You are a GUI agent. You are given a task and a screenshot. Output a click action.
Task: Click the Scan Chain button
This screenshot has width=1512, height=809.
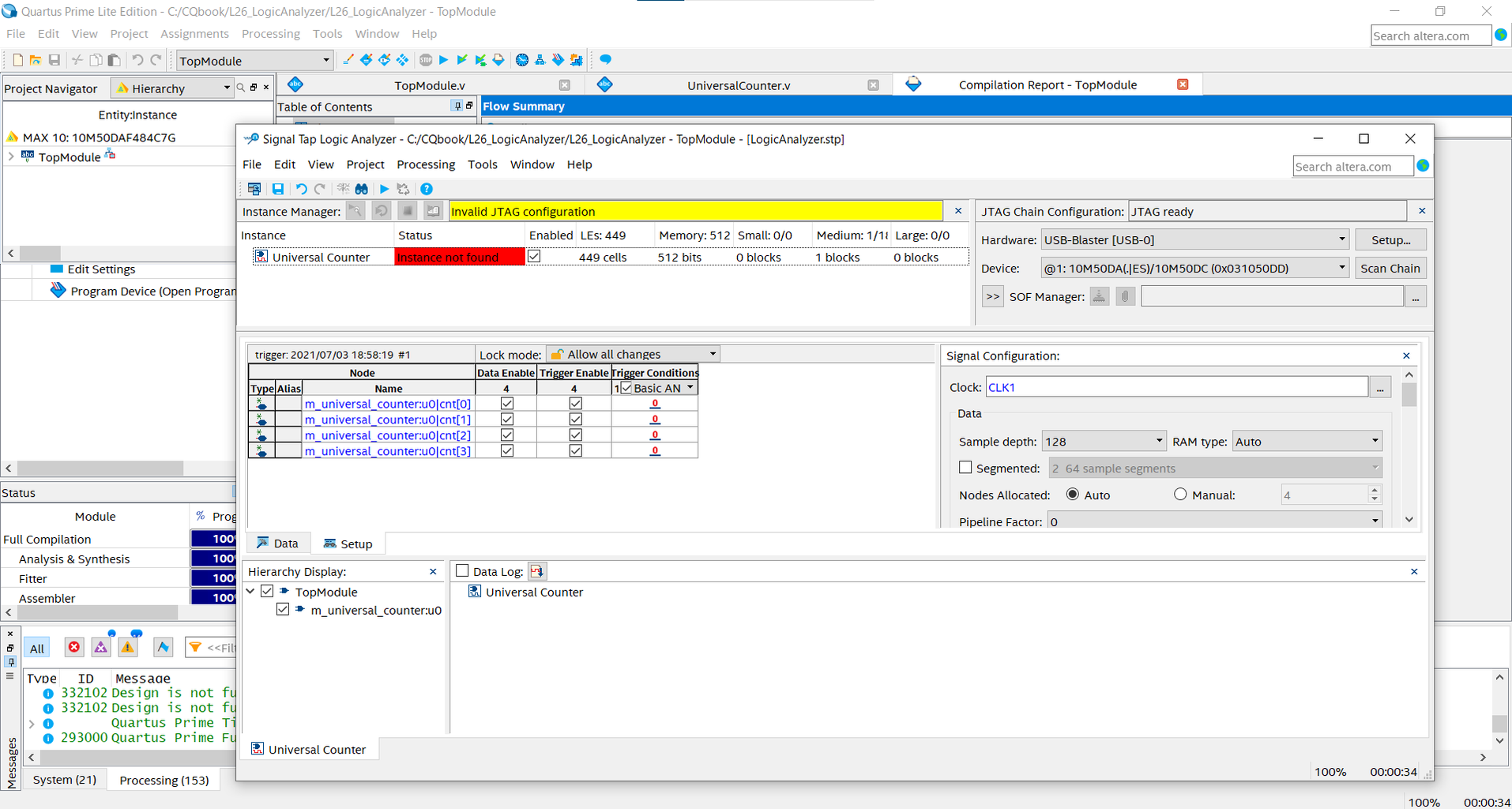(x=1390, y=269)
